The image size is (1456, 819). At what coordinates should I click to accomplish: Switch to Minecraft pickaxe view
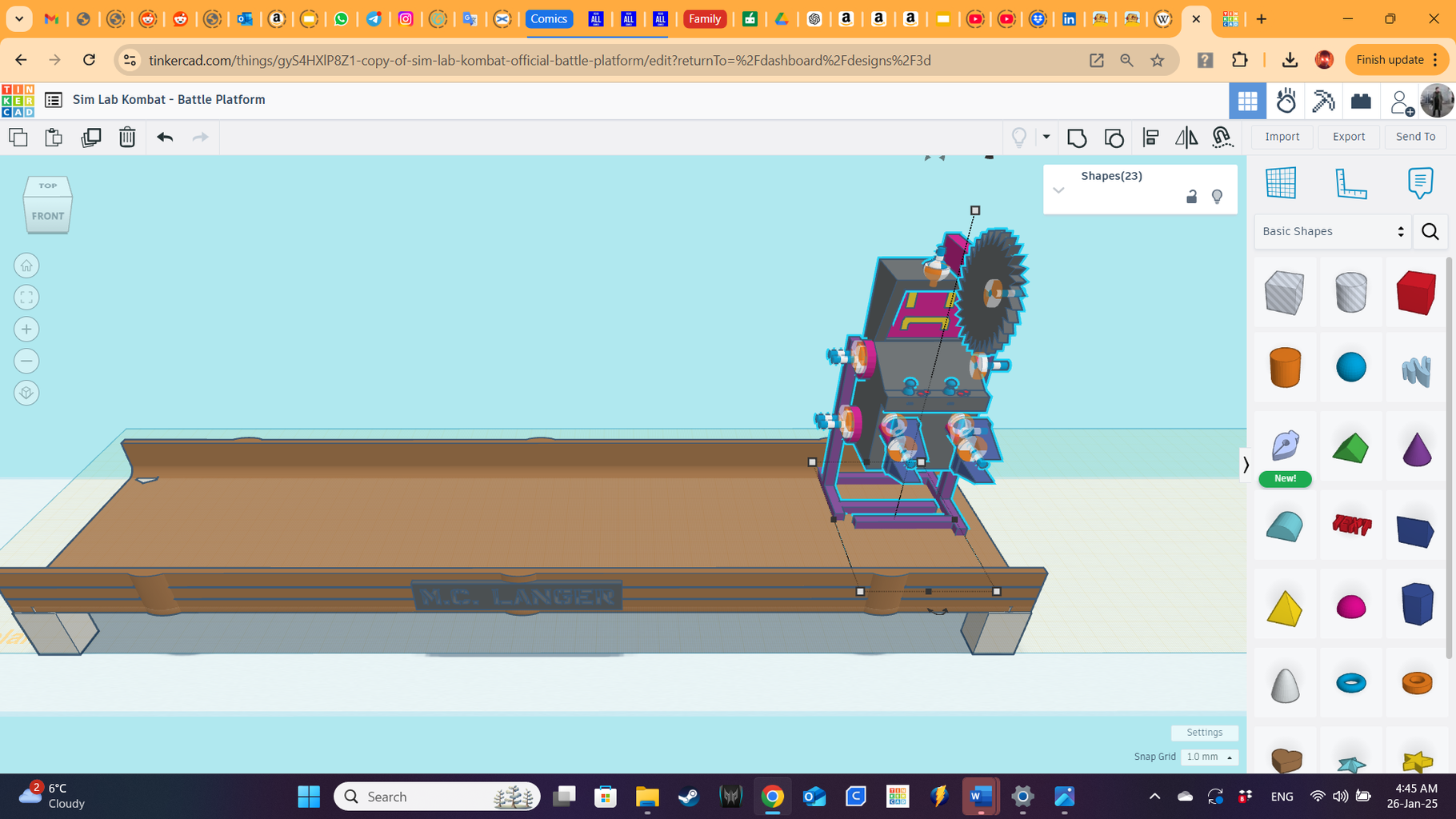click(1323, 101)
